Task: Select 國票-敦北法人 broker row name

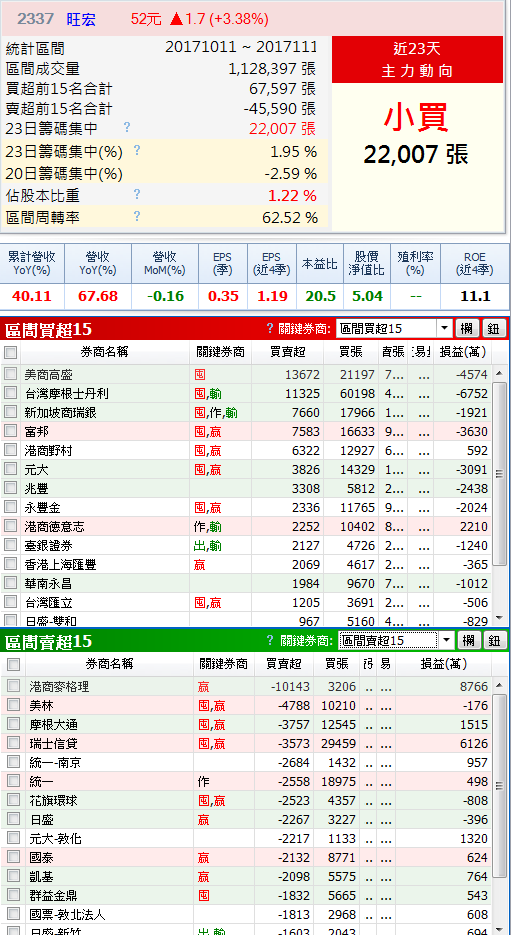Action: pos(67,915)
